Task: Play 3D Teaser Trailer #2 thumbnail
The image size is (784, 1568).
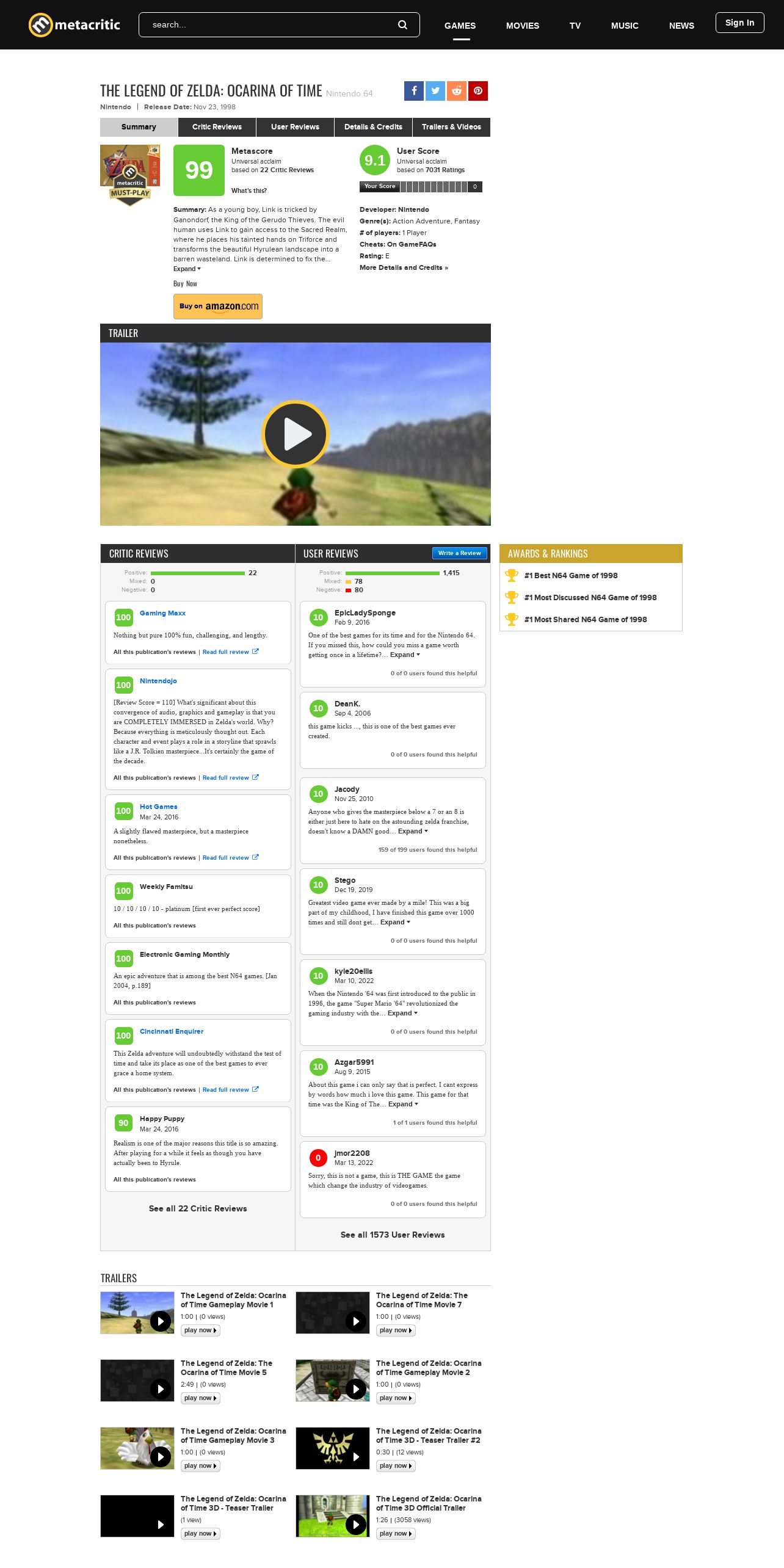Action: (x=333, y=1448)
